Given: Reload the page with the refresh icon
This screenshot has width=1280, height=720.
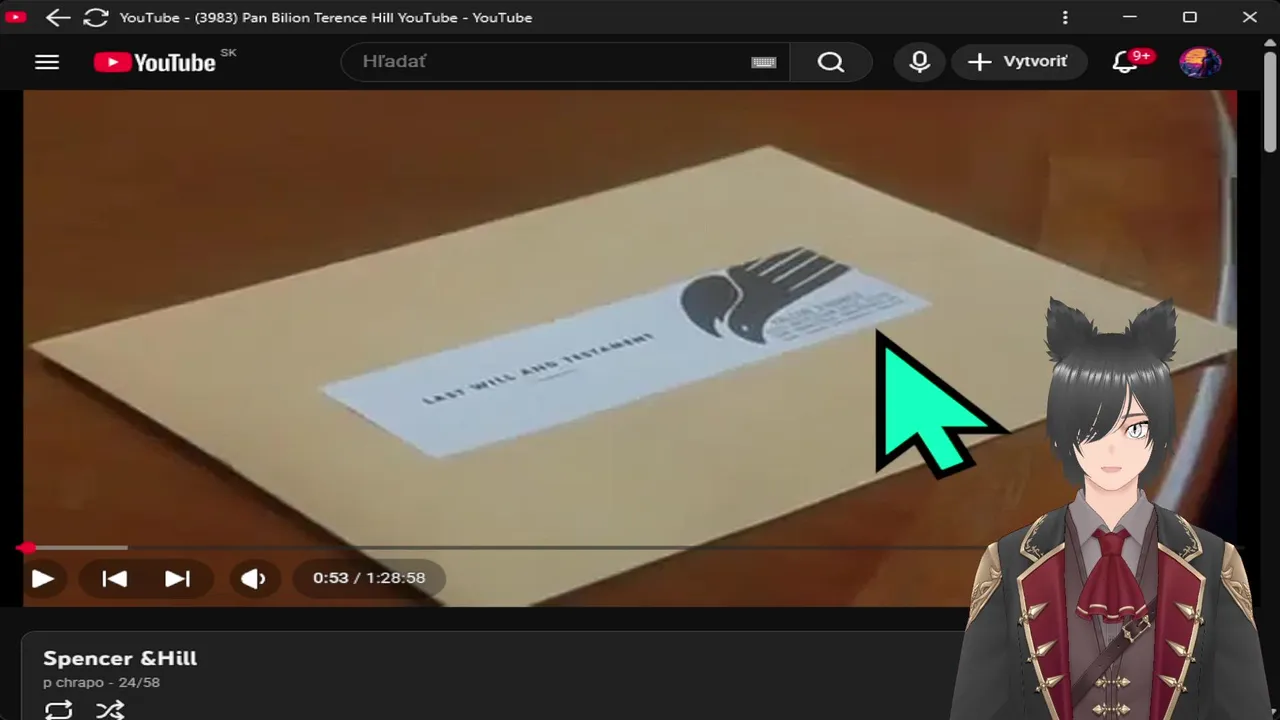Looking at the screenshot, I should coord(95,17).
